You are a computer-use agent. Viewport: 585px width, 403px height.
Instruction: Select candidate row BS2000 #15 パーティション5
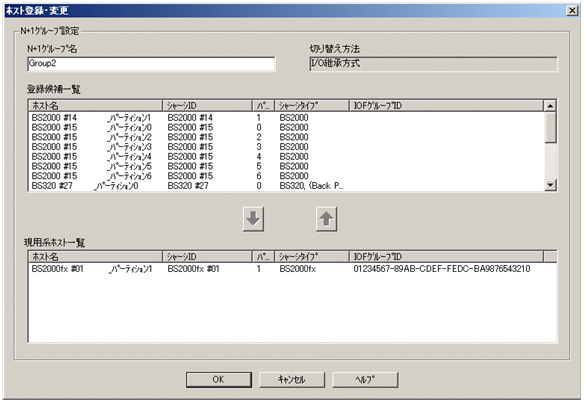point(287,166)
